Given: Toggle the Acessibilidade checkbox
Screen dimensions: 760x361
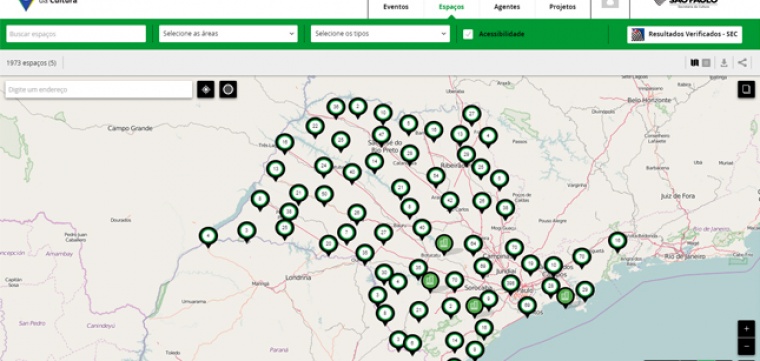Looking at the screenshot, I should point(468,34).
